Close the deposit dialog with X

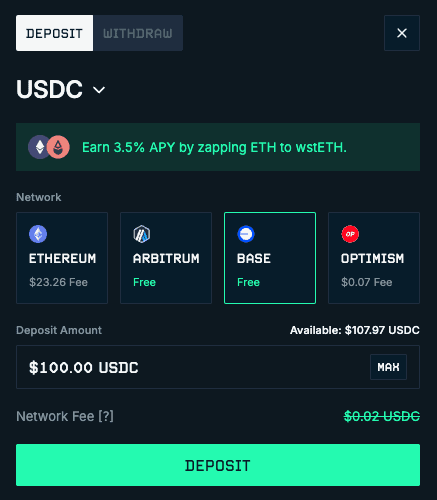(x=402, y=33)
